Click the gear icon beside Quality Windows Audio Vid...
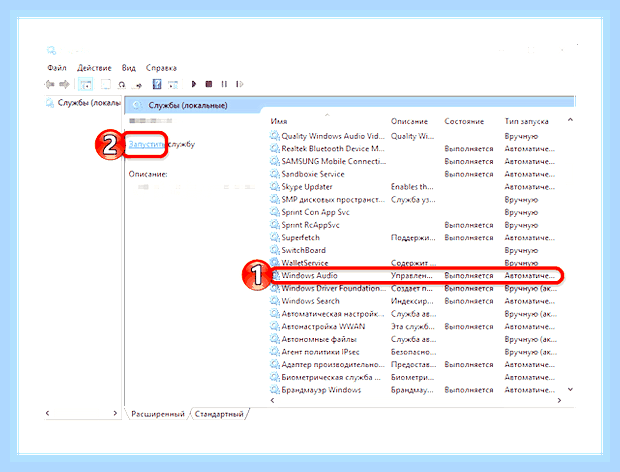This screenshot has width=620, height=472. (274, 136)
